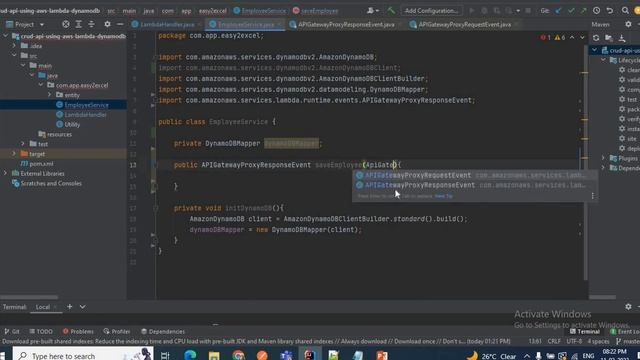Go to next highlighted error arrow
Screen dimensions: 640x360
point(582,38)
